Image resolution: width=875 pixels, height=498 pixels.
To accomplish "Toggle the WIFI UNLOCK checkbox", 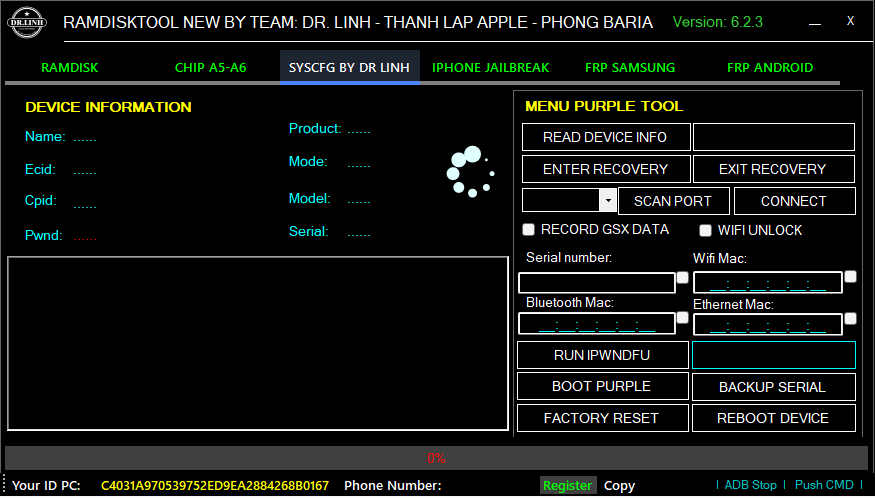I will 705,230.
